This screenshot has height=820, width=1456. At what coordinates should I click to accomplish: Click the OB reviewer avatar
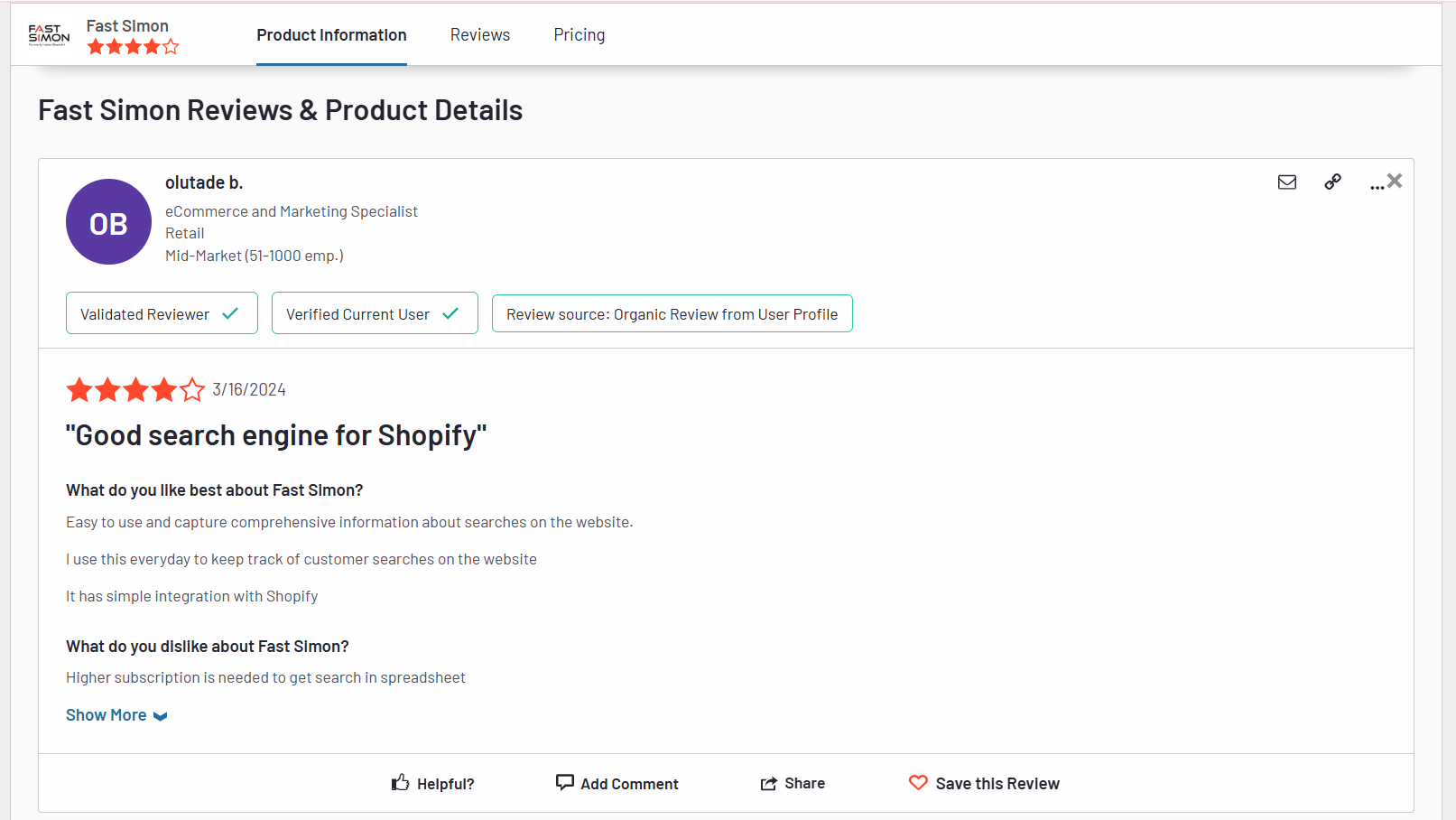108,222
